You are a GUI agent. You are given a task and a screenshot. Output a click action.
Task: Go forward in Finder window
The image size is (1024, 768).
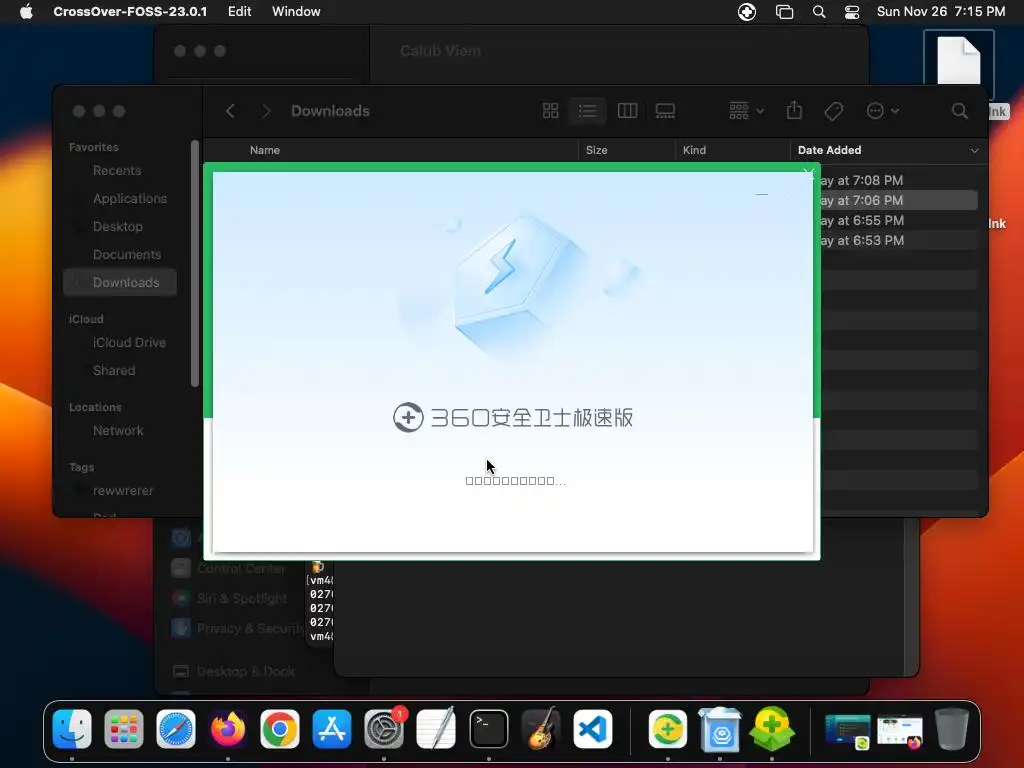(266, 111)
